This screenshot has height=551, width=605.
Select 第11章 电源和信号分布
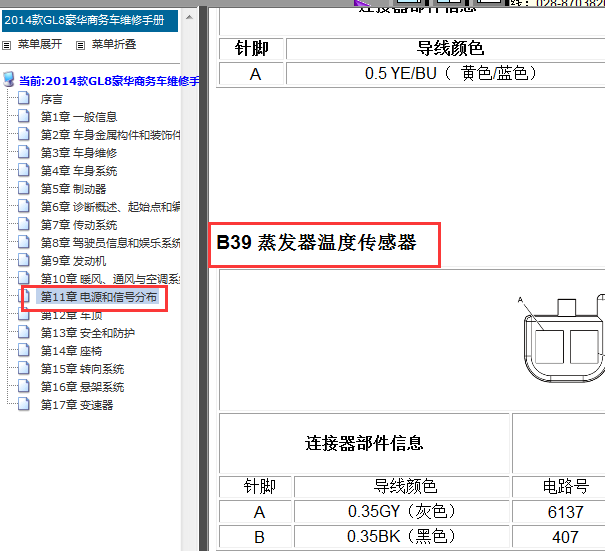click(99, 297)
